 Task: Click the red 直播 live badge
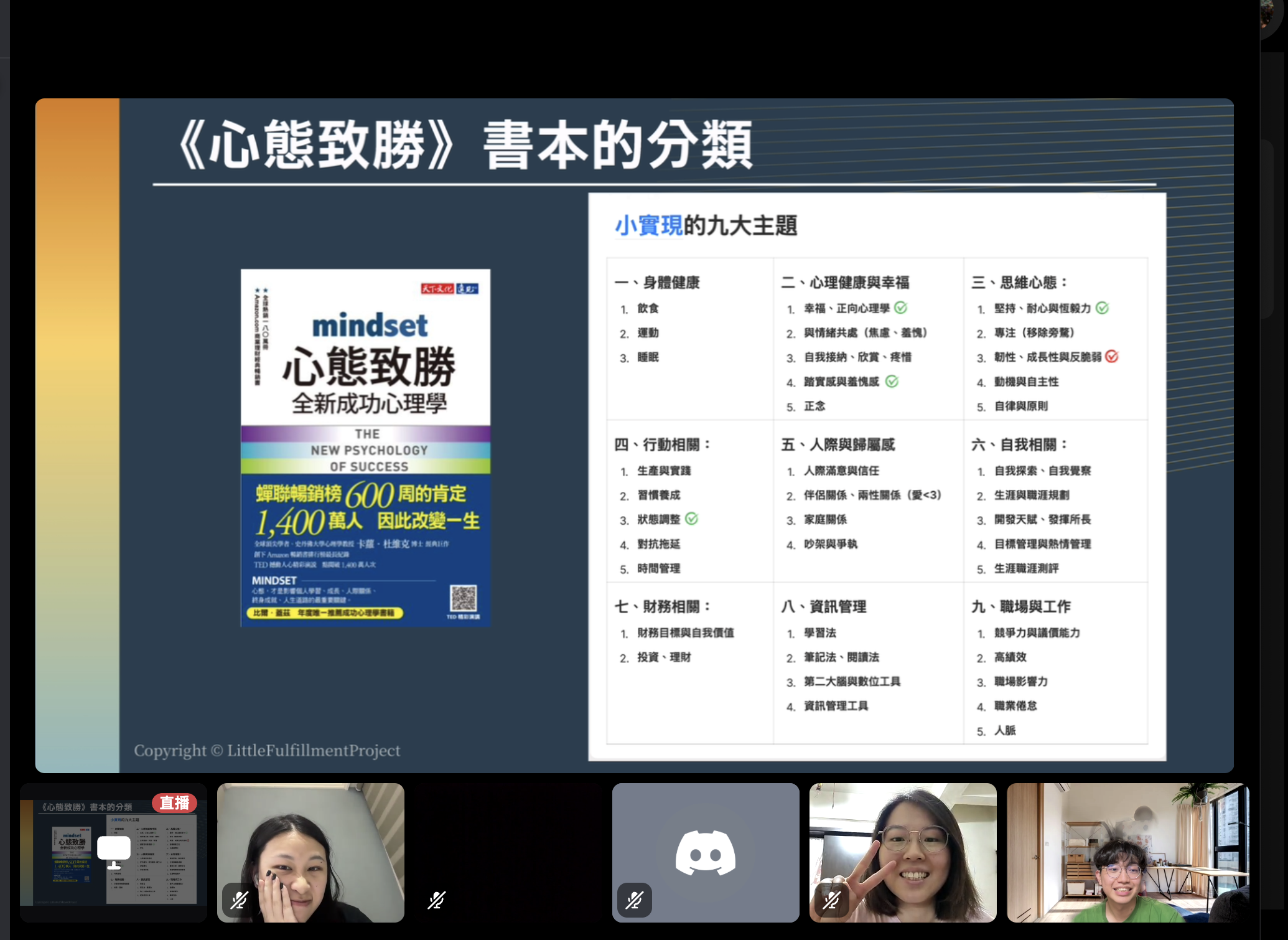pyautogui.click(x=174, y=803)
